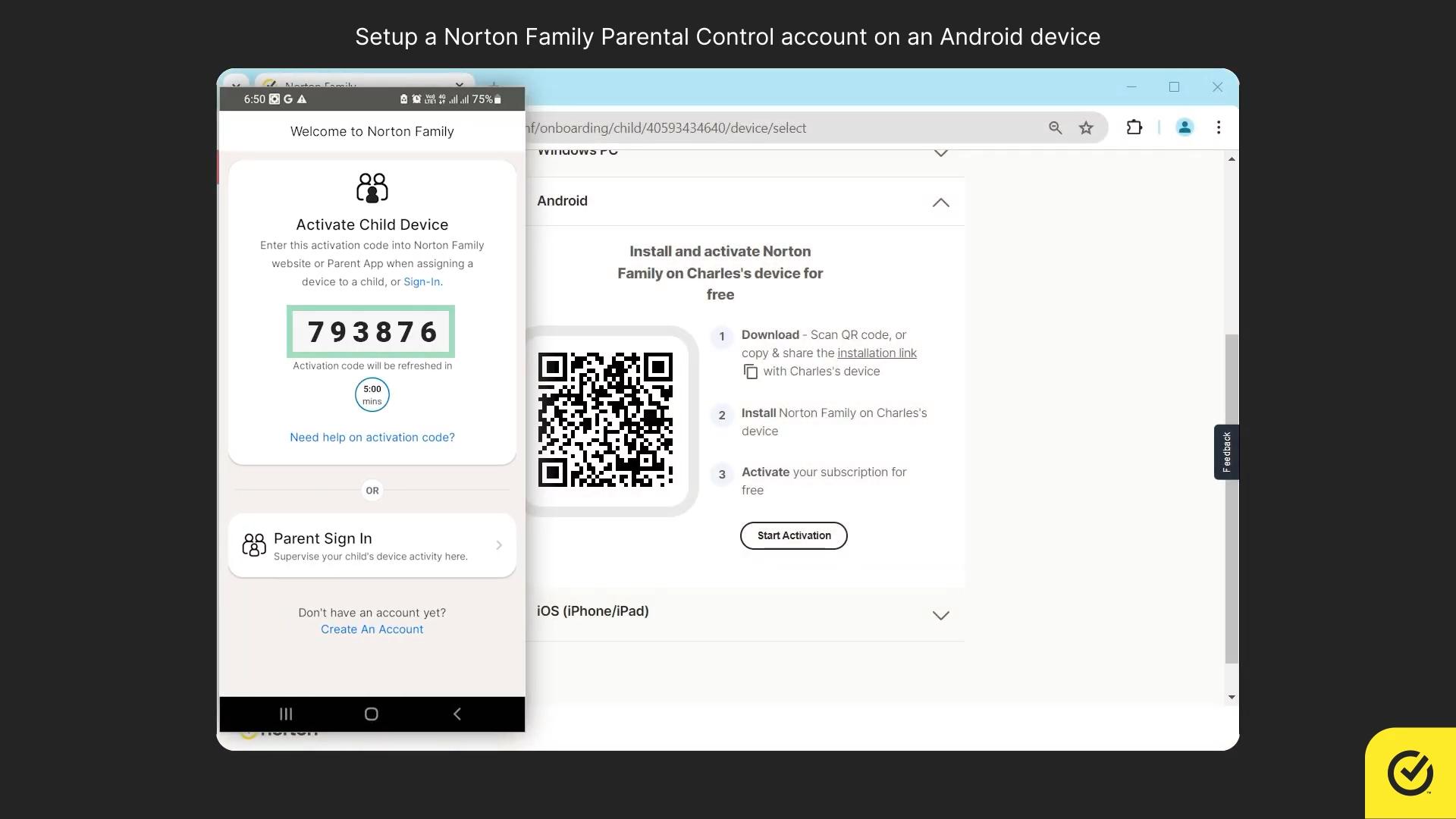Close the browser window
Viewport: 1456px width, 819px height.
tap(1217, 87)
